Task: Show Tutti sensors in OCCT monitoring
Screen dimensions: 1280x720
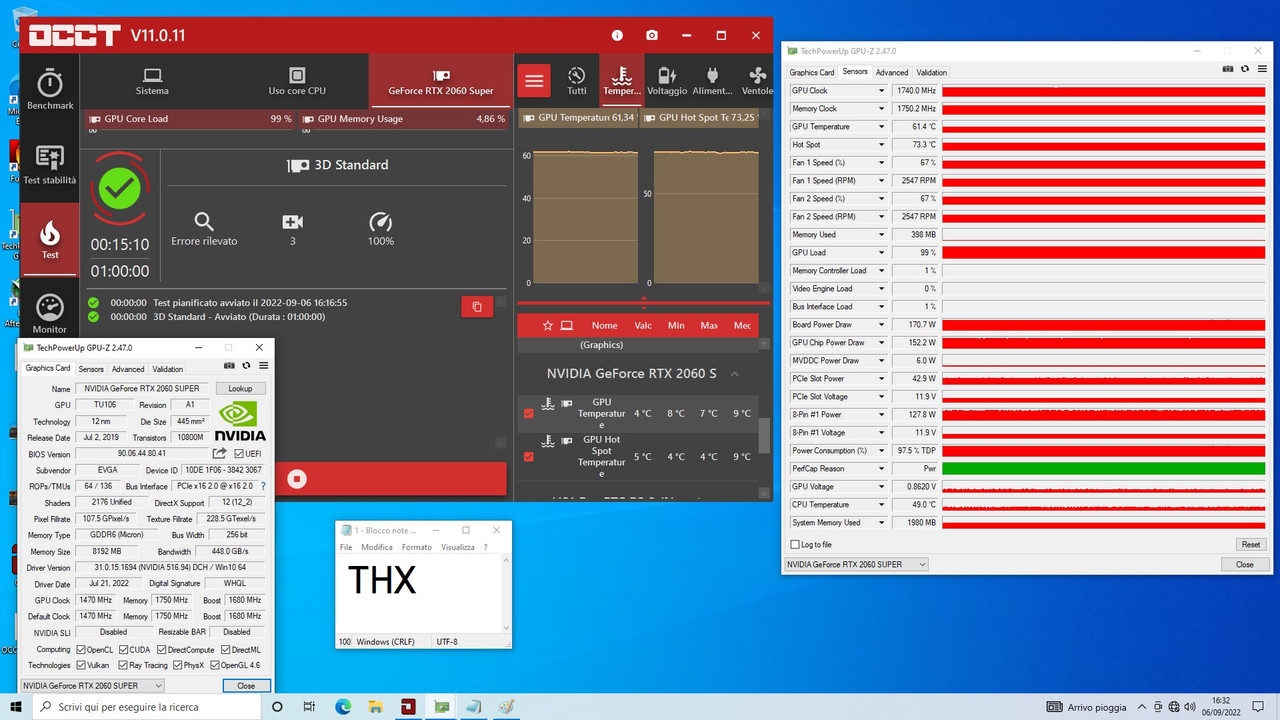Action: pyautogui.click(x=577, y=81)
